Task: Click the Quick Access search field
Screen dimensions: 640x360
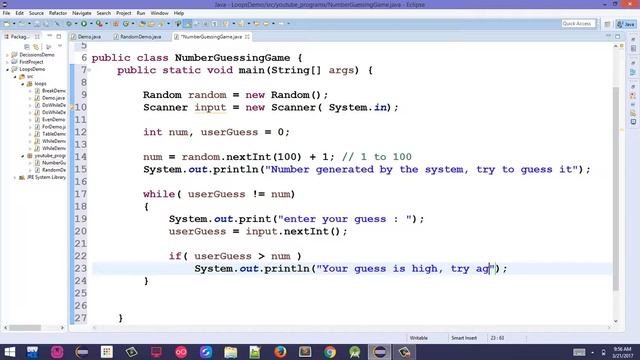Action: (578, 24)
